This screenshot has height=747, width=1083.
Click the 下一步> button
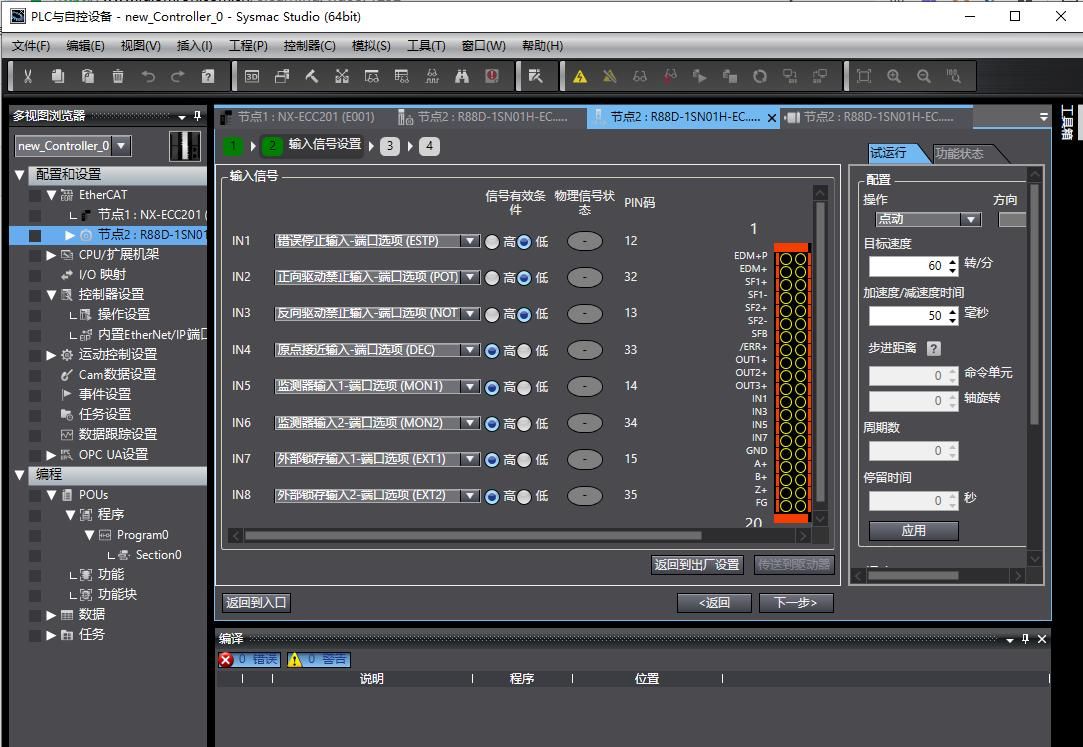pos(796,602)
